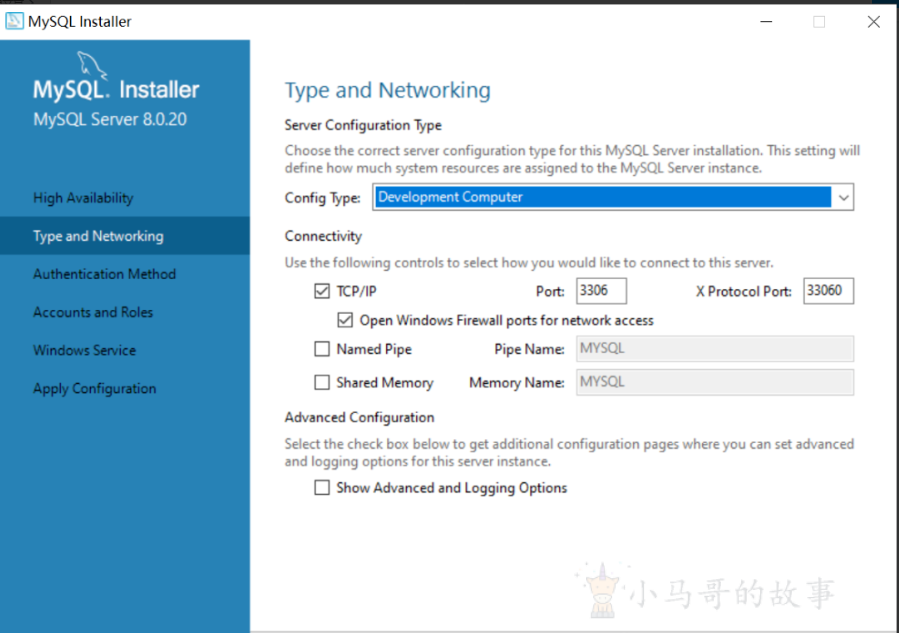The width and height of the screenshot is (899, 633).
Task: Click the Advanced Configuration section label
Action: click(x=359, y=417)
